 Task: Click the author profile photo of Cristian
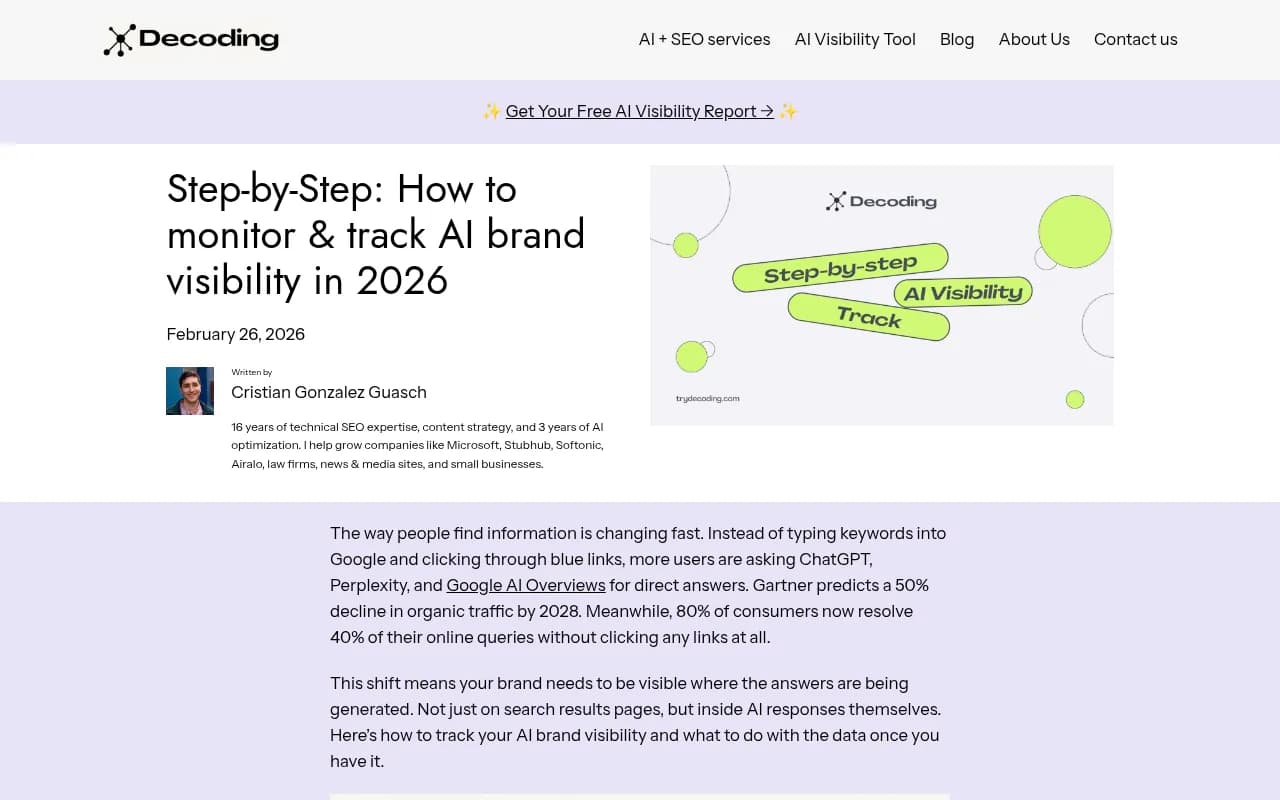[189, 390]
